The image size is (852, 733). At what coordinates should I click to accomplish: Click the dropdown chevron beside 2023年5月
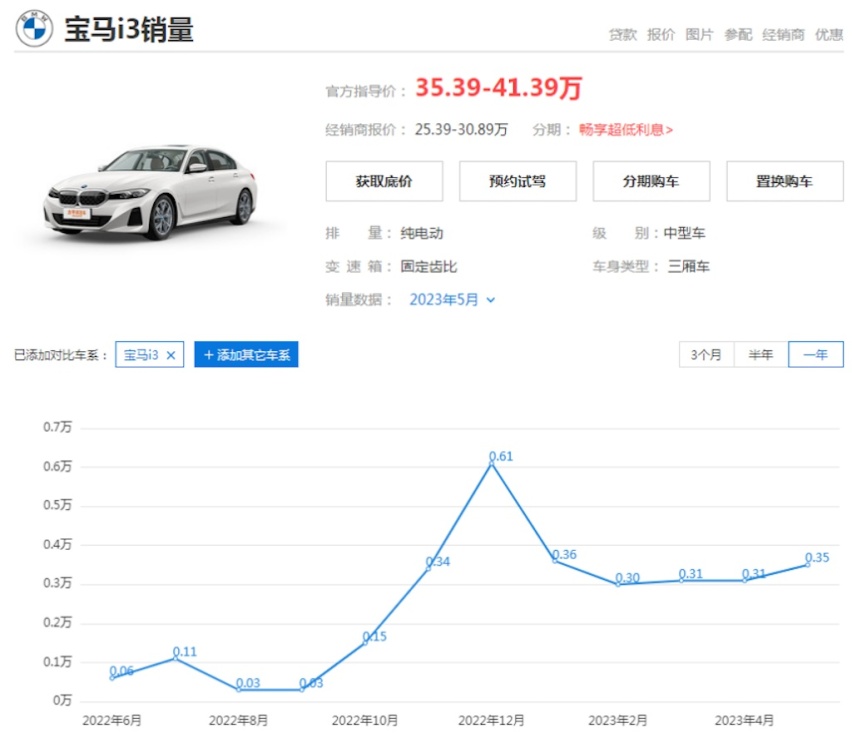pos(491,300)
